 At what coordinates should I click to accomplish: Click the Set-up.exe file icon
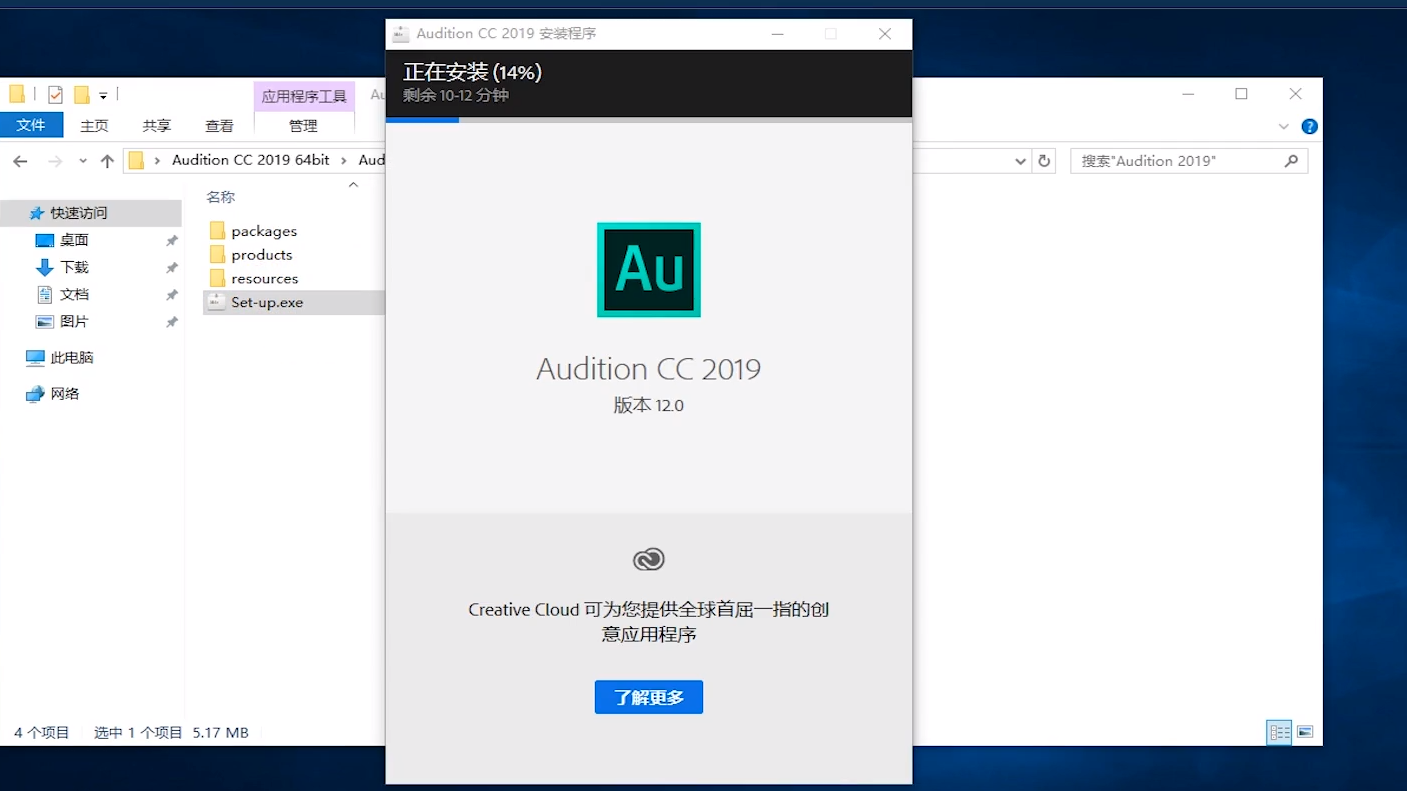[217, 302]
